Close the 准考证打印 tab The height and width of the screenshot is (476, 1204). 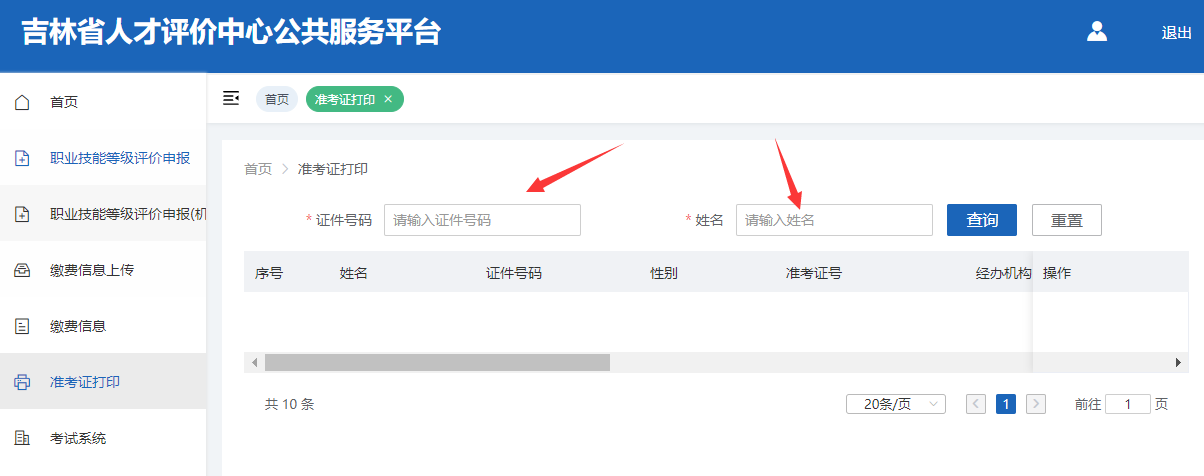coord(388,99)
